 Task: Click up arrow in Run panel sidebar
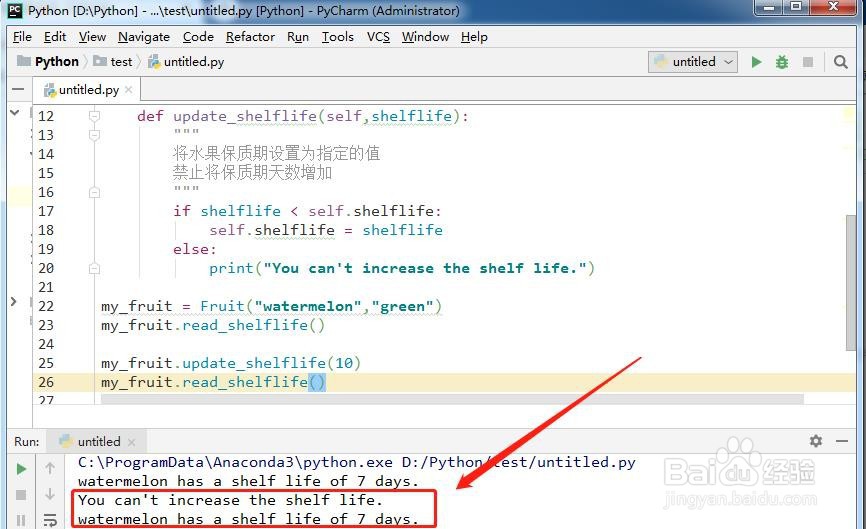tap(50, 468)
